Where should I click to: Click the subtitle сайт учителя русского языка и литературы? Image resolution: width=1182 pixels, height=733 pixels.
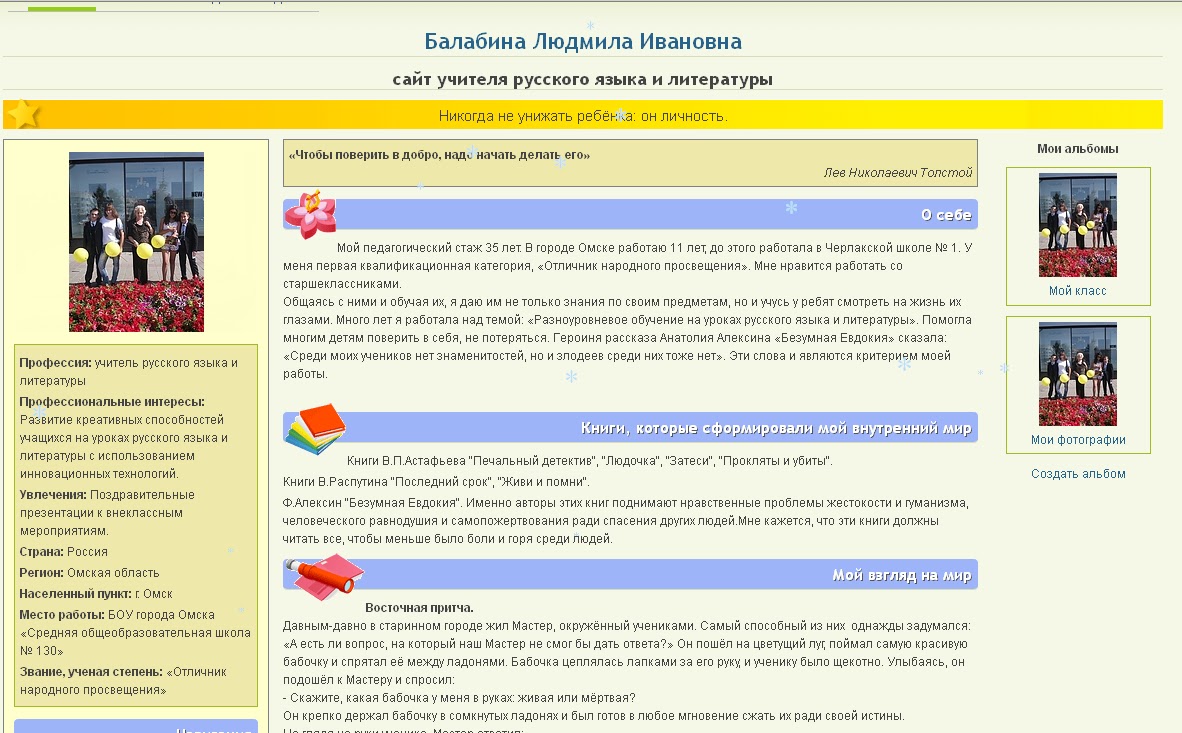point(583,79)
